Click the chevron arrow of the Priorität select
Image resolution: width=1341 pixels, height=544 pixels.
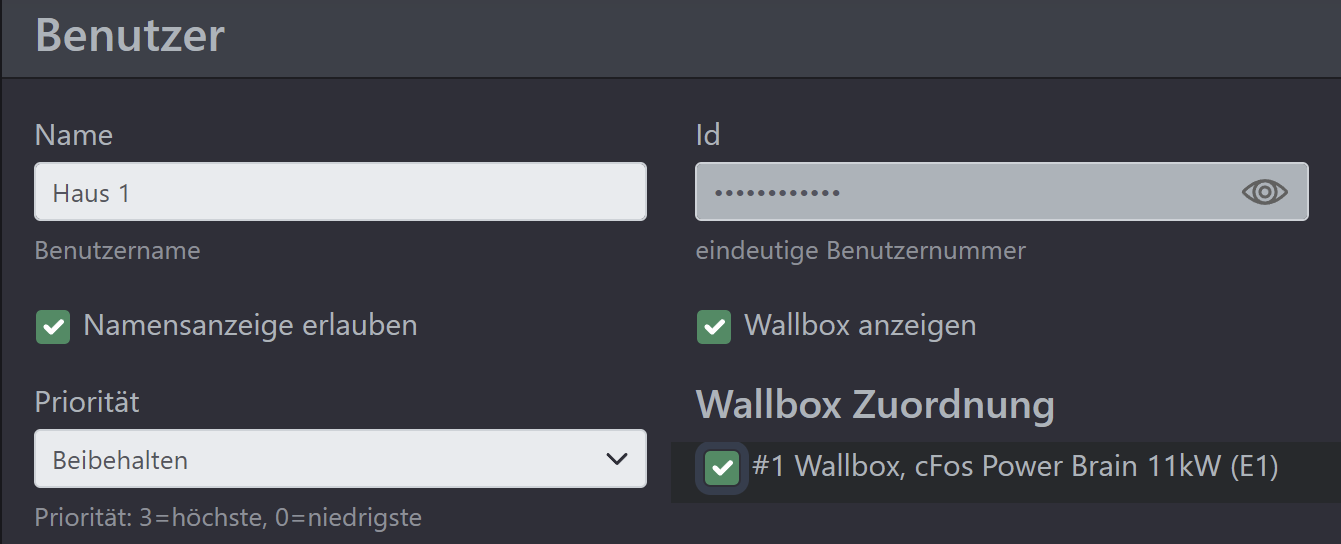[x=616, y=460]
